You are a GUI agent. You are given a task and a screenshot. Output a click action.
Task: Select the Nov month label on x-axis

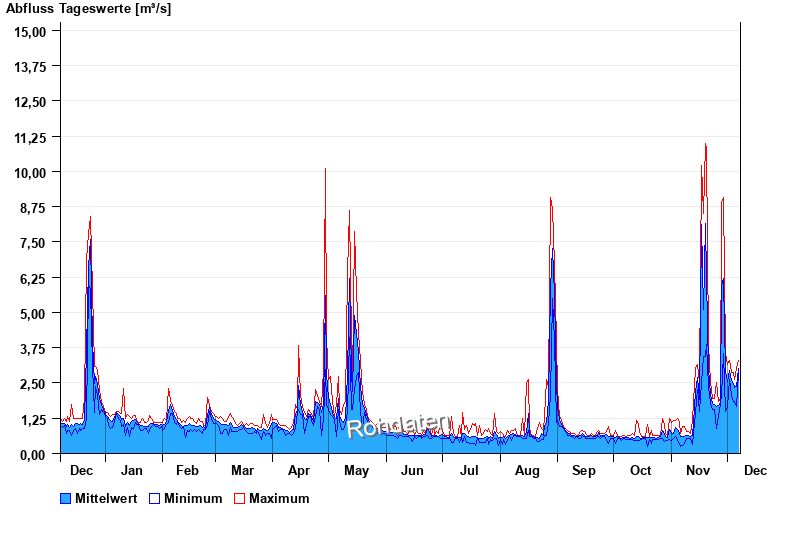pos(697,470)
